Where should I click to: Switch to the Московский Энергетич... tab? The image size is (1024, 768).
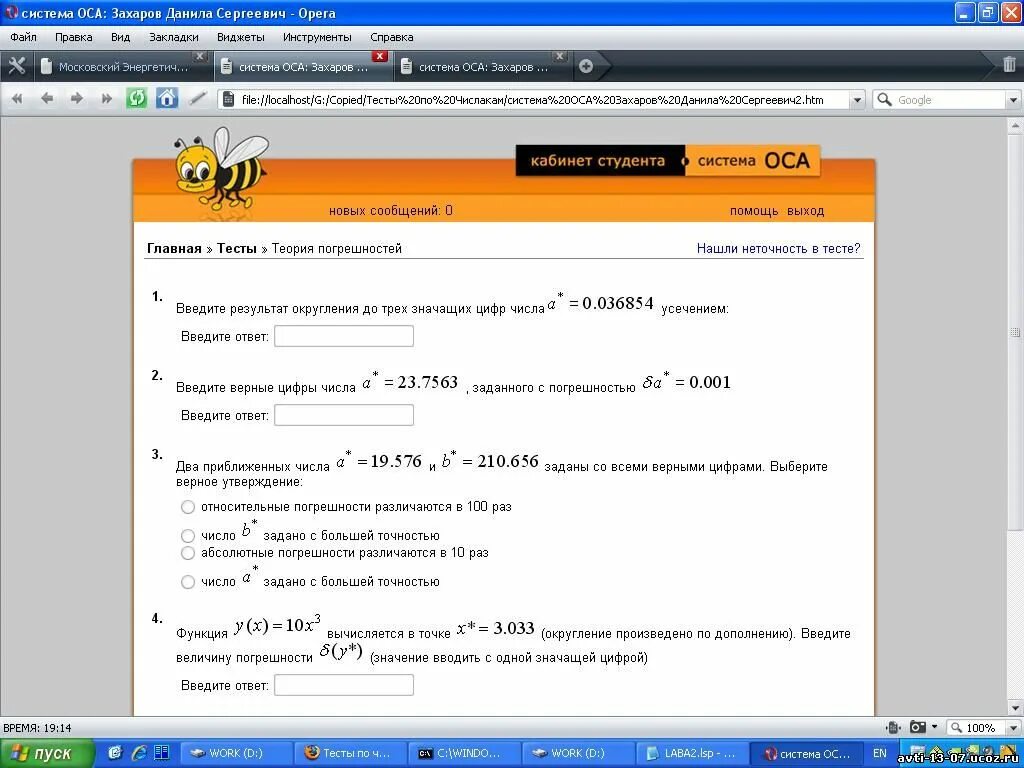coord(123,67)
